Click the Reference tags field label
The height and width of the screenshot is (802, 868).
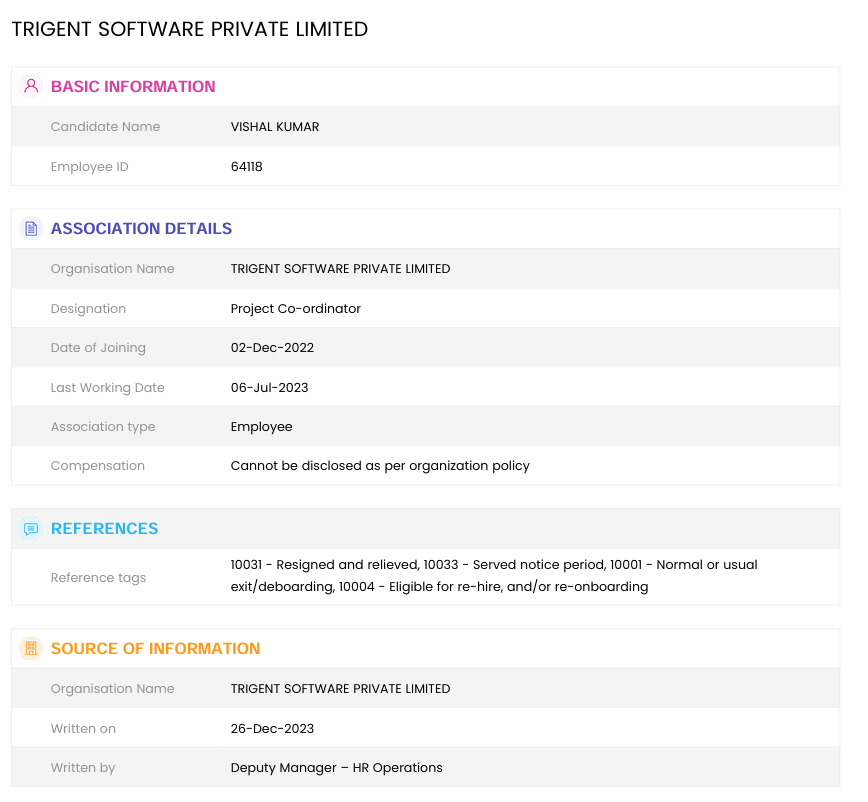tap(98, 577)
